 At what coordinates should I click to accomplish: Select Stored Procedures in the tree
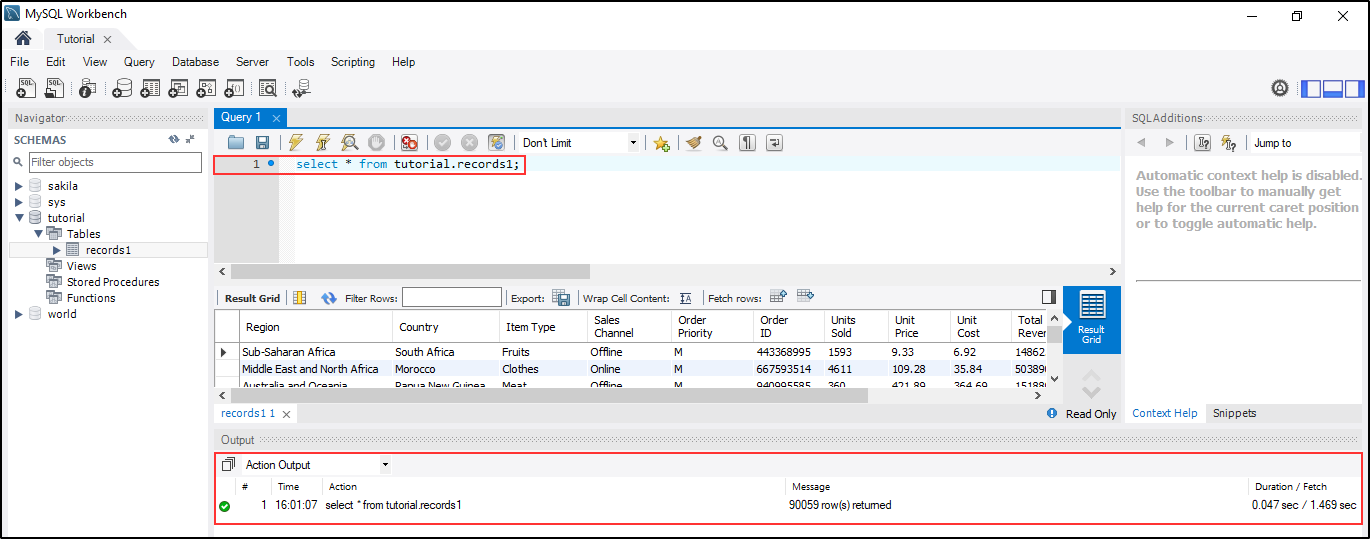113,282
